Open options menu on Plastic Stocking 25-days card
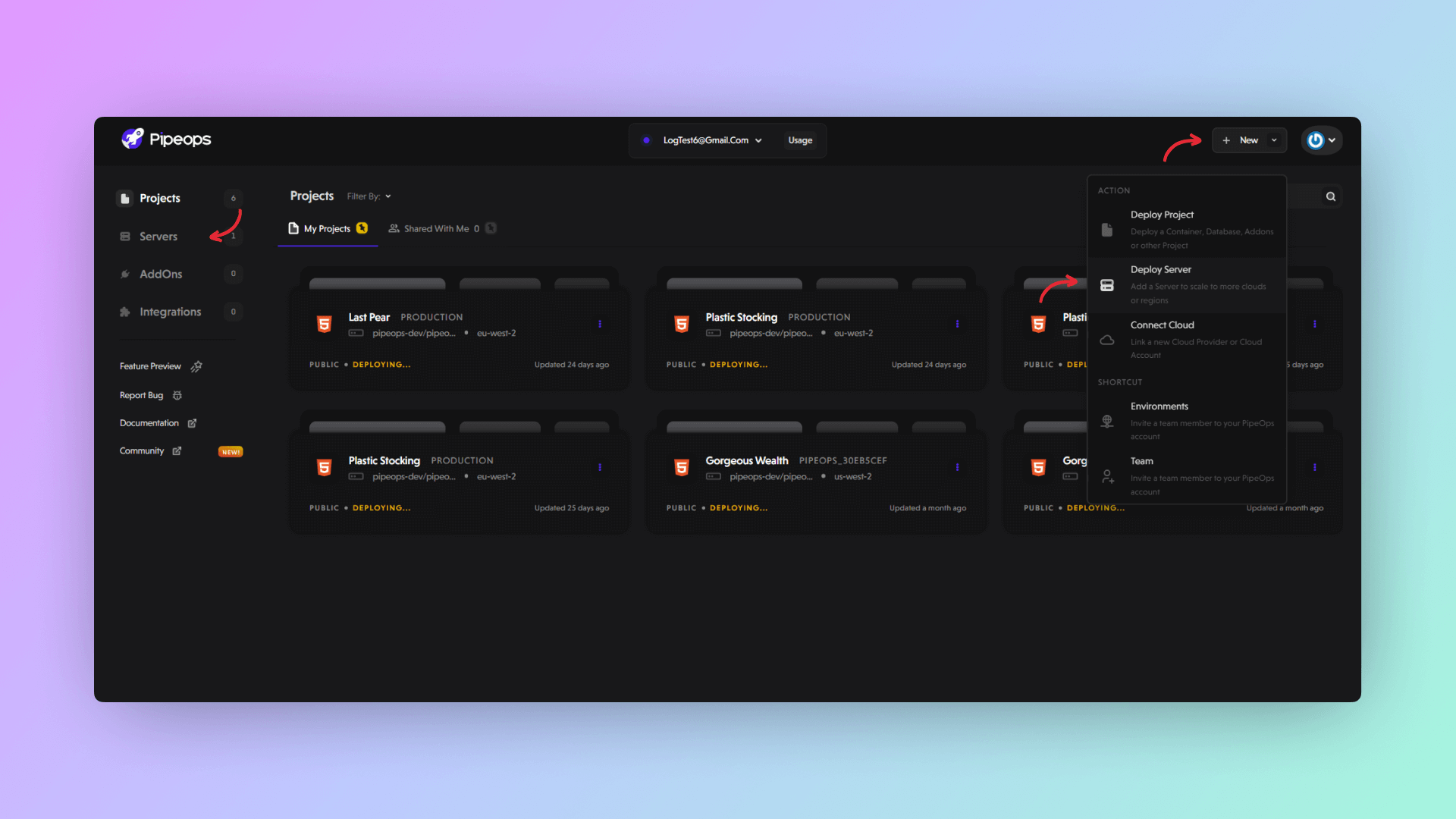1456x819 pixels. pyautogui.click(x=600, y=467)
